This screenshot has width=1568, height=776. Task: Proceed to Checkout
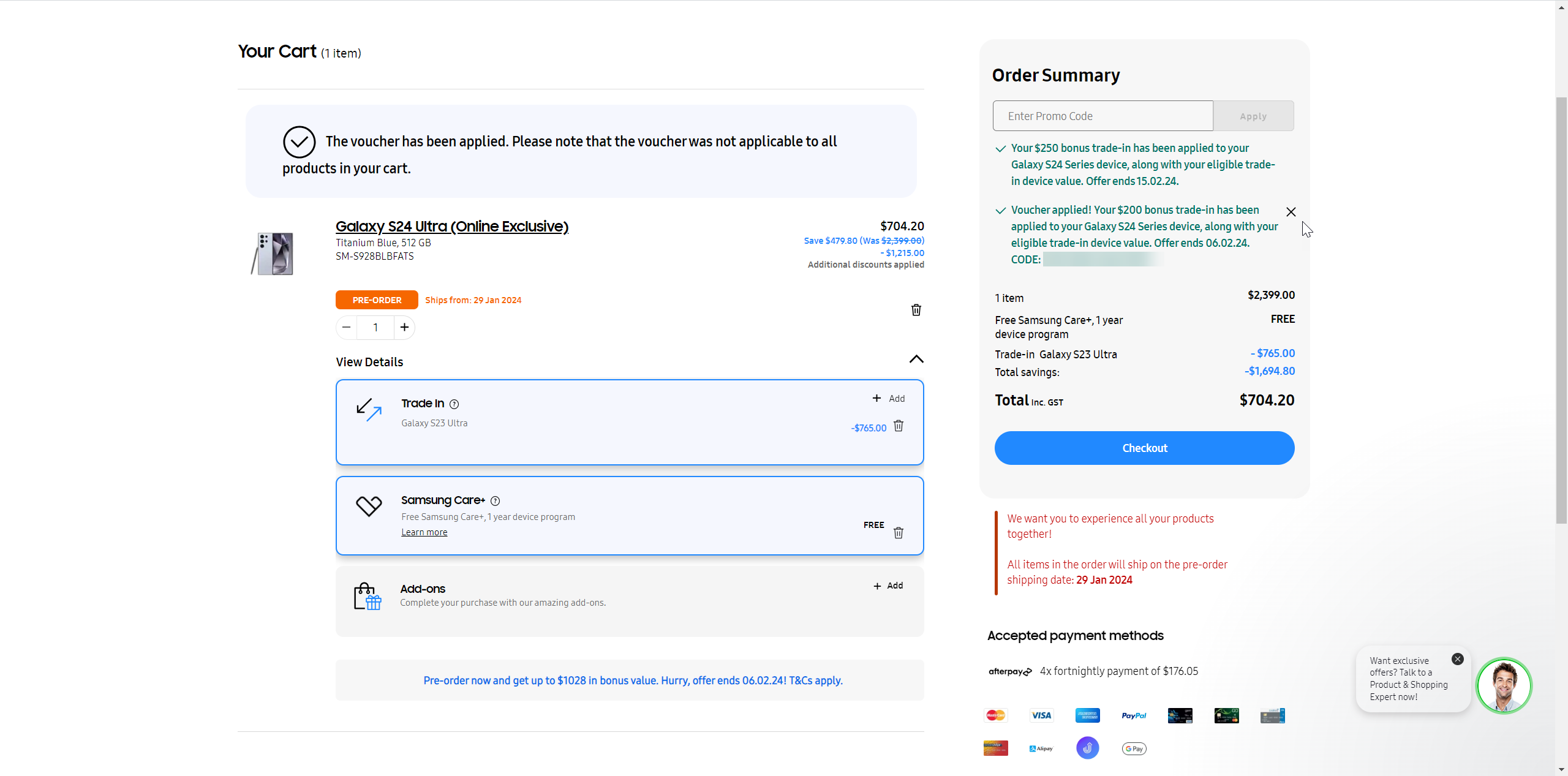pos(1144,448)
